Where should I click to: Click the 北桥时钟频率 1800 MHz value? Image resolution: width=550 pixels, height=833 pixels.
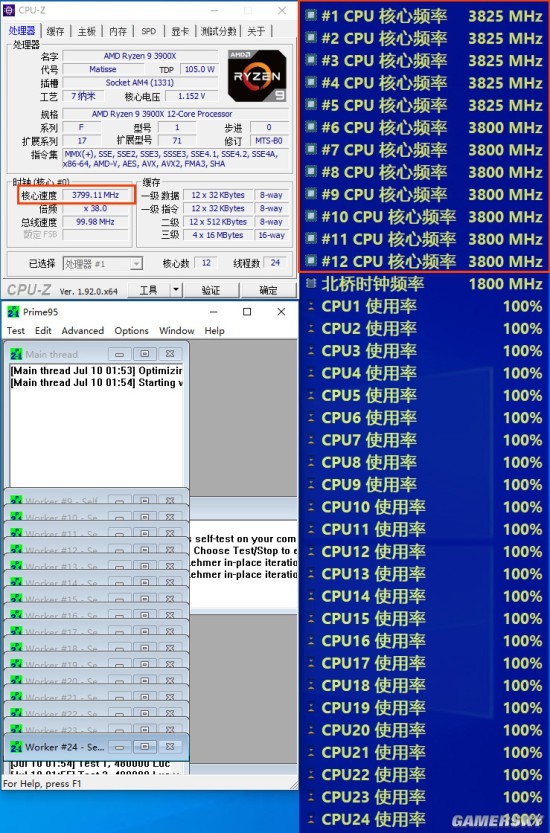coord(505,284)
